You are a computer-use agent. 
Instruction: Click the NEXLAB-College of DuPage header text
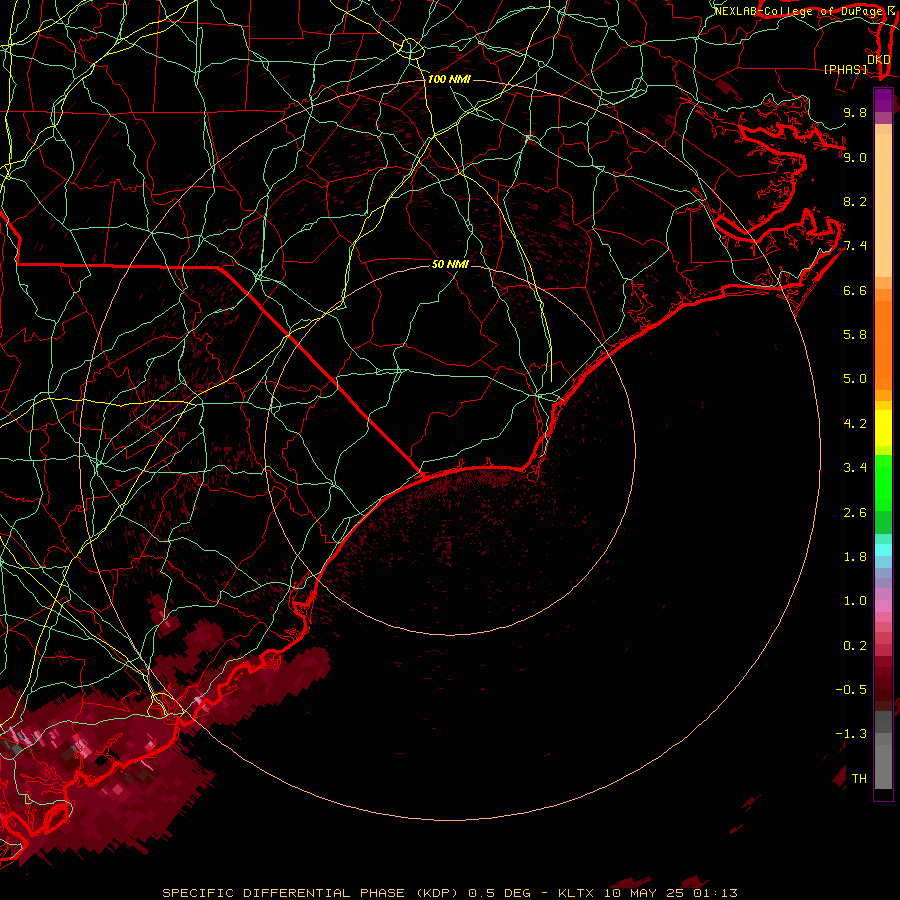pyautogui.click(x=801, y=11)
